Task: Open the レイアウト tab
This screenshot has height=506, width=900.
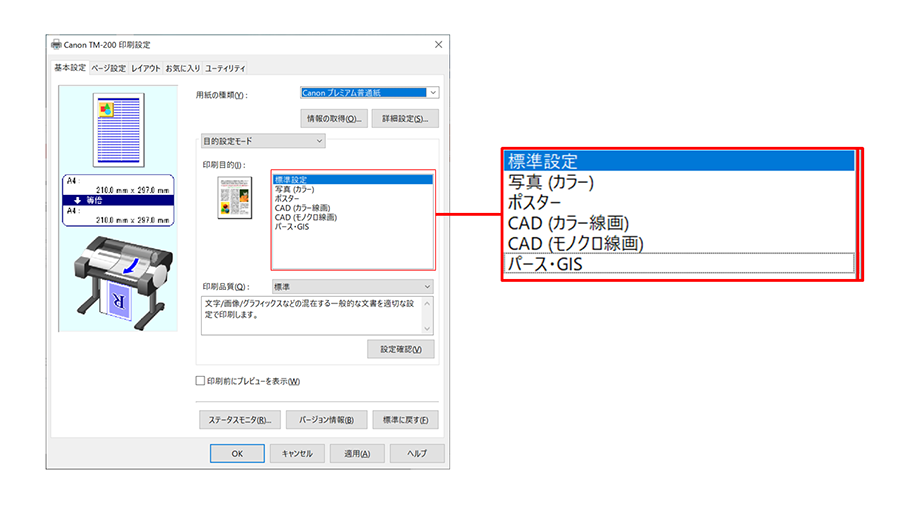Action: click(x=146, y=68)
